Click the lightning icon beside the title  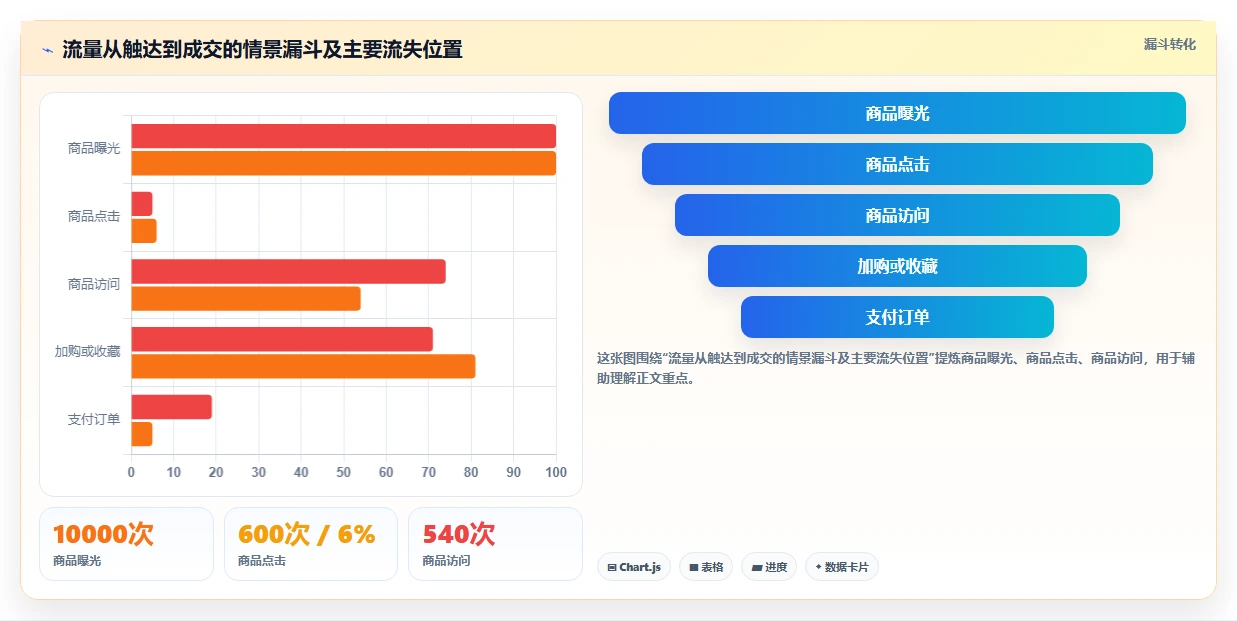pos(47,50)
